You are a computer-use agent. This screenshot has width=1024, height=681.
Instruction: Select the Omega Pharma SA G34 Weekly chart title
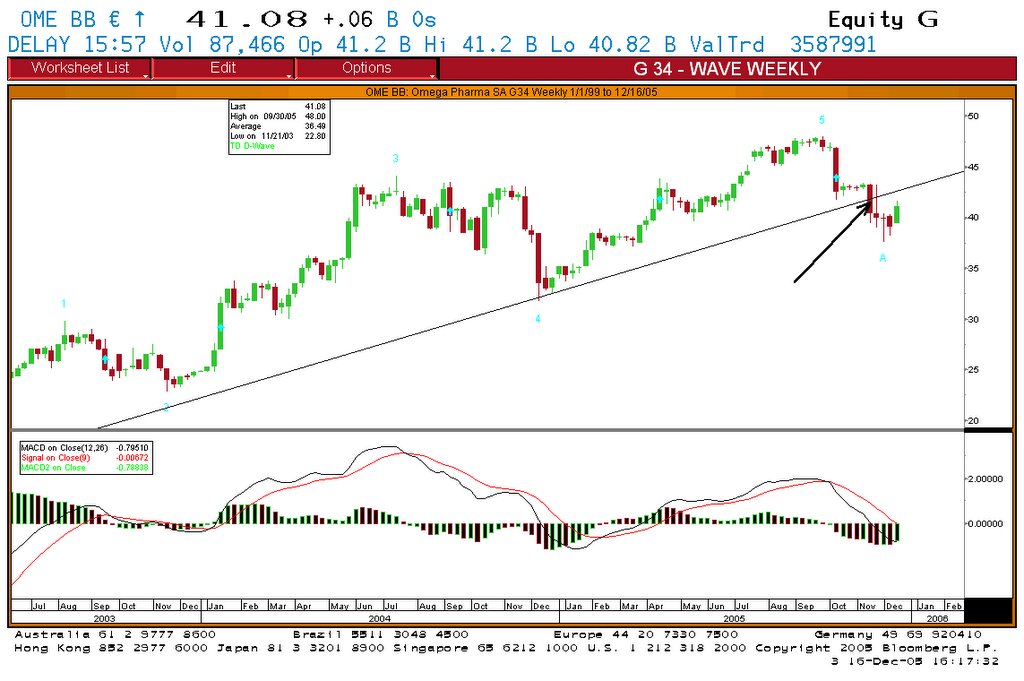[511, 92]
